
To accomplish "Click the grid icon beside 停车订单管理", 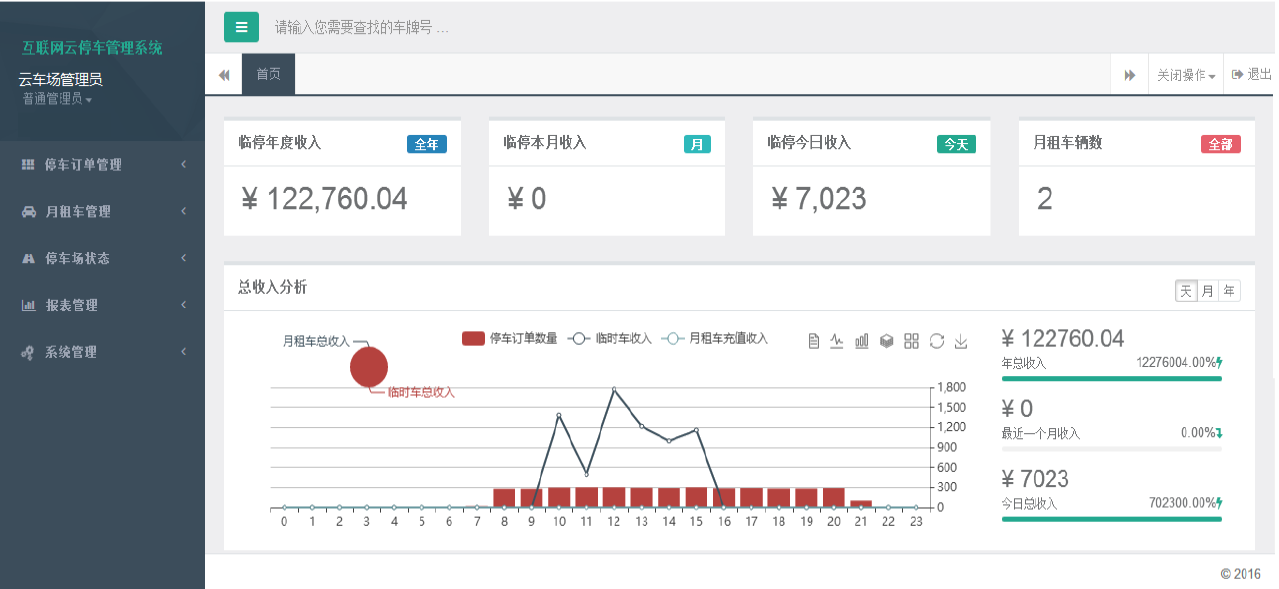I will [x=28, y=164].
